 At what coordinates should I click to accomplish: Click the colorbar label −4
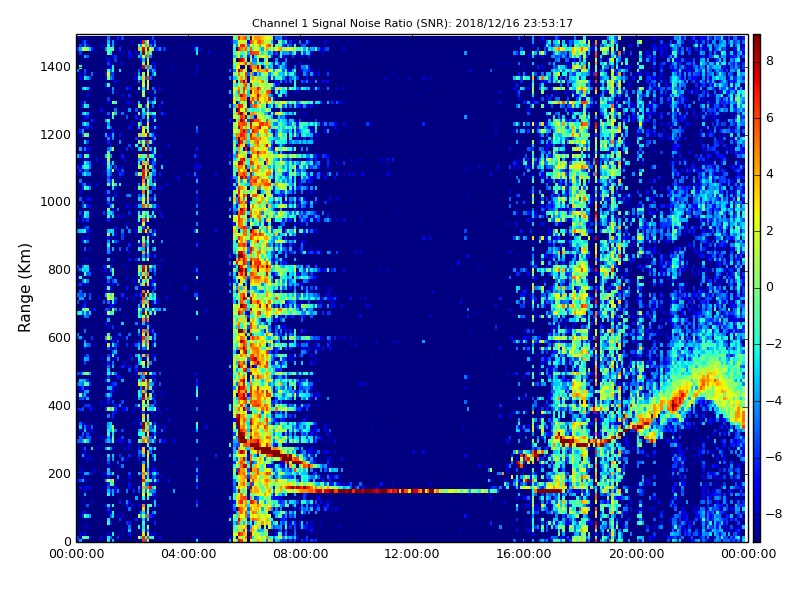coord(773,401)
